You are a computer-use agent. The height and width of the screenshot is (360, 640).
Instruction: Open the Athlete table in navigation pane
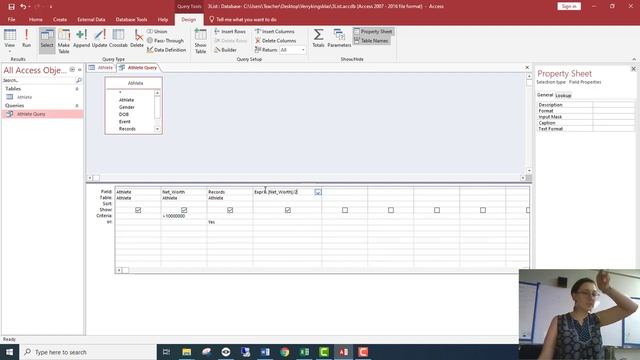(24, 97)
